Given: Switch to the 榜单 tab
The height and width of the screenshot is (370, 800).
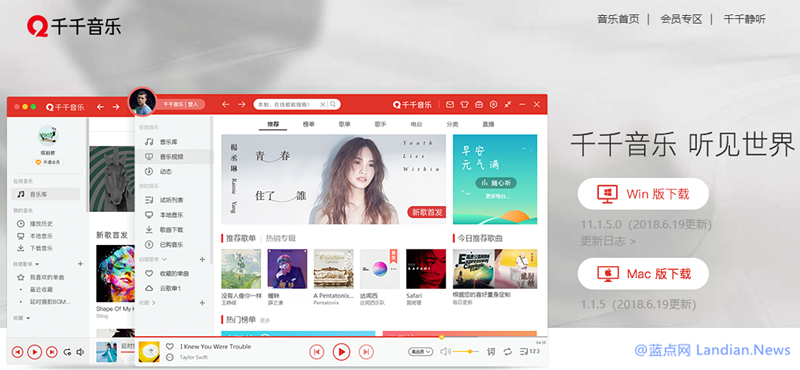Looking at the screenshot, I should [x=309, y=124].
